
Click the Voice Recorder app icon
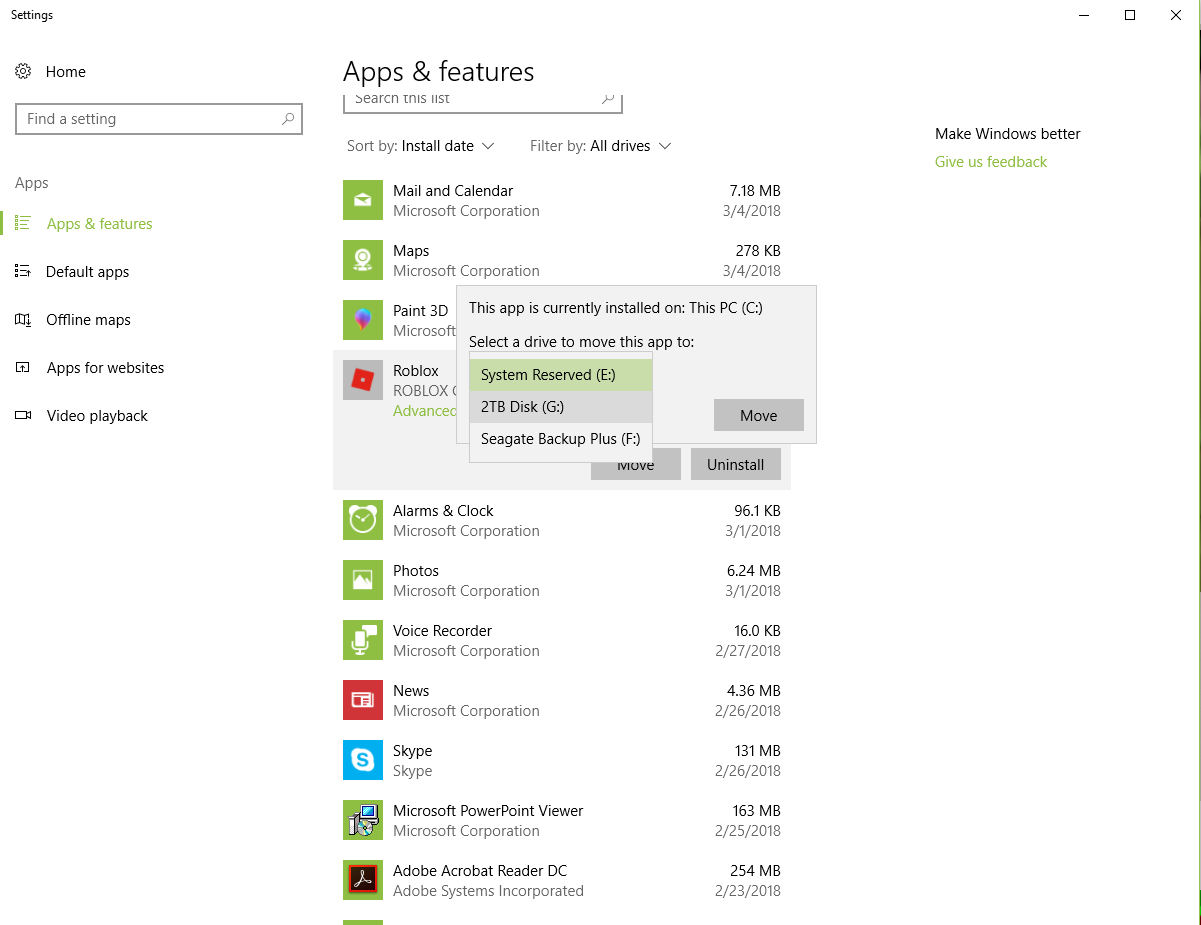tap(363, 640)
